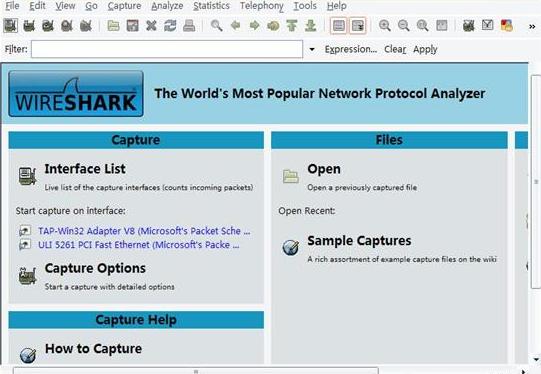Go forward in packet history arrow
This screenshot has height=374, width=541.
[x=254, y=25]
